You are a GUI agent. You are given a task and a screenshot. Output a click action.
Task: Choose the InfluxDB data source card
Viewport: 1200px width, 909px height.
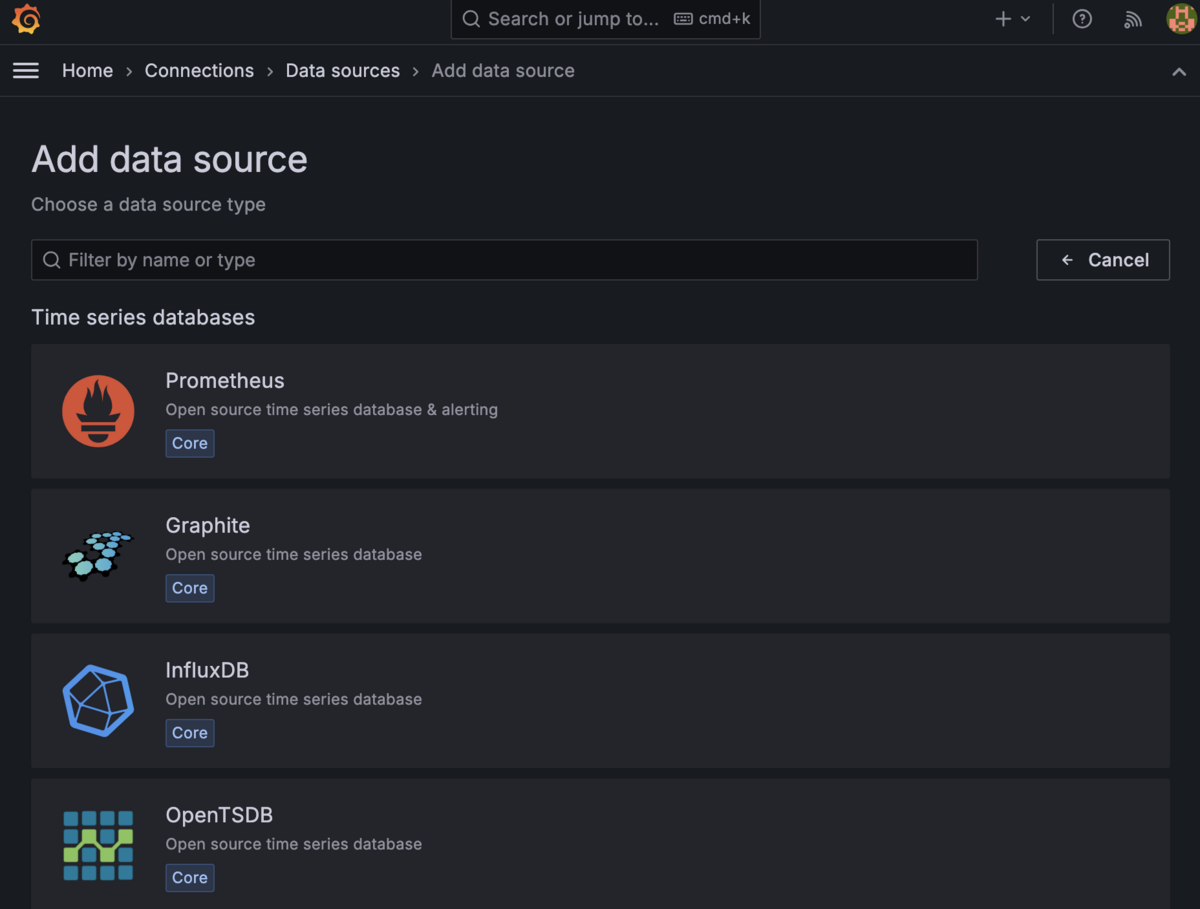tap(600, 700)
